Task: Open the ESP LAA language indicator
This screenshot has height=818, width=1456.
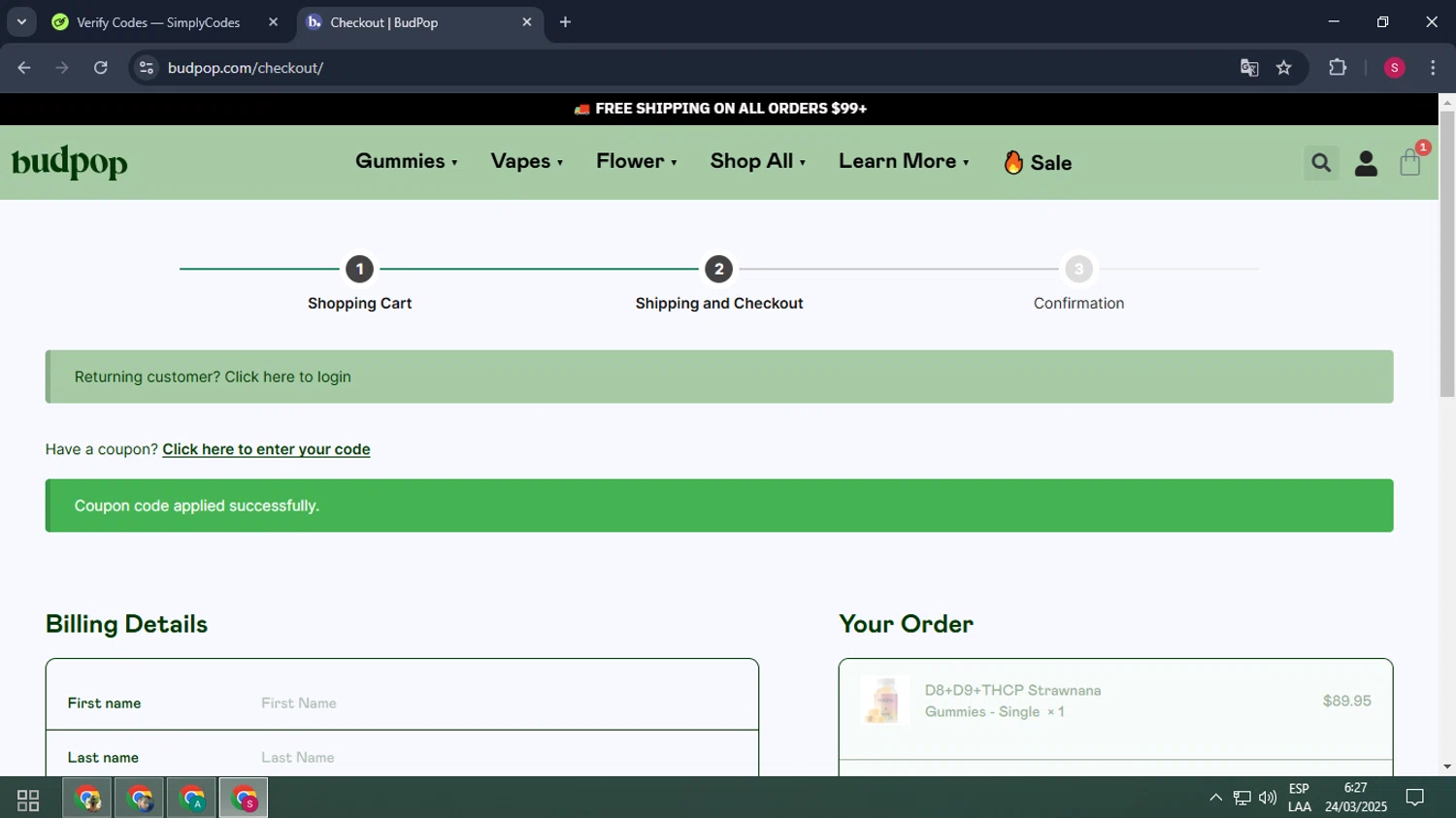Action: pos(1300,799)
